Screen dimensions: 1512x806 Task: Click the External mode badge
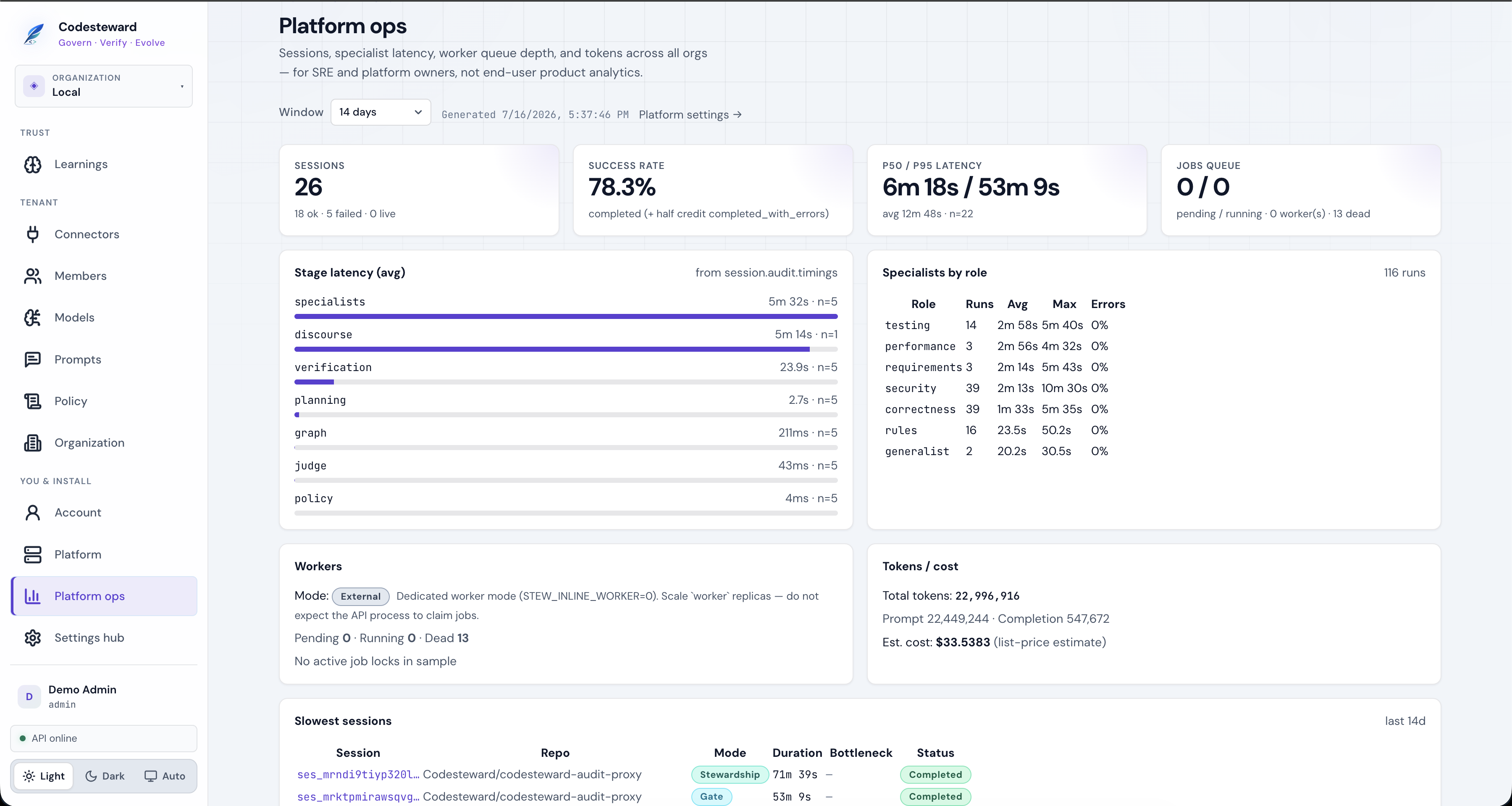(360, 596)
